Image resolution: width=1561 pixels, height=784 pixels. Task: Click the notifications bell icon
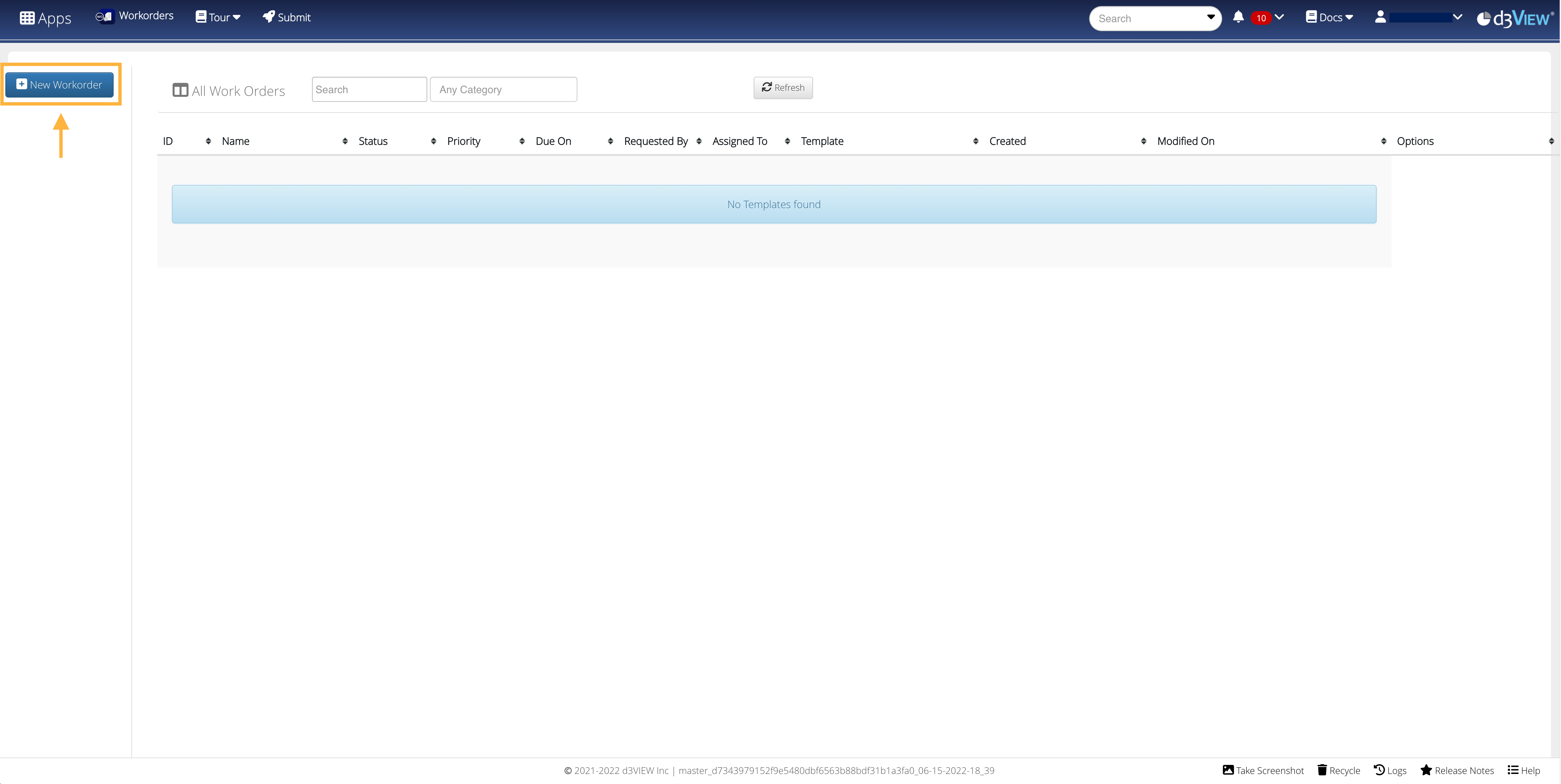click(1238, 17)
